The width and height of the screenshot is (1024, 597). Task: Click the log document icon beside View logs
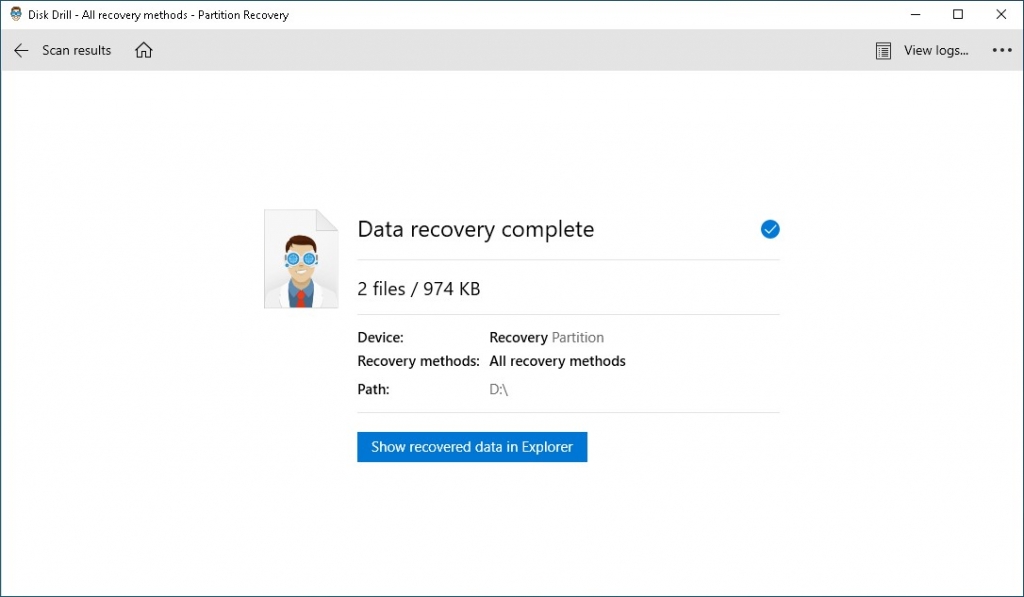(882, 50)
